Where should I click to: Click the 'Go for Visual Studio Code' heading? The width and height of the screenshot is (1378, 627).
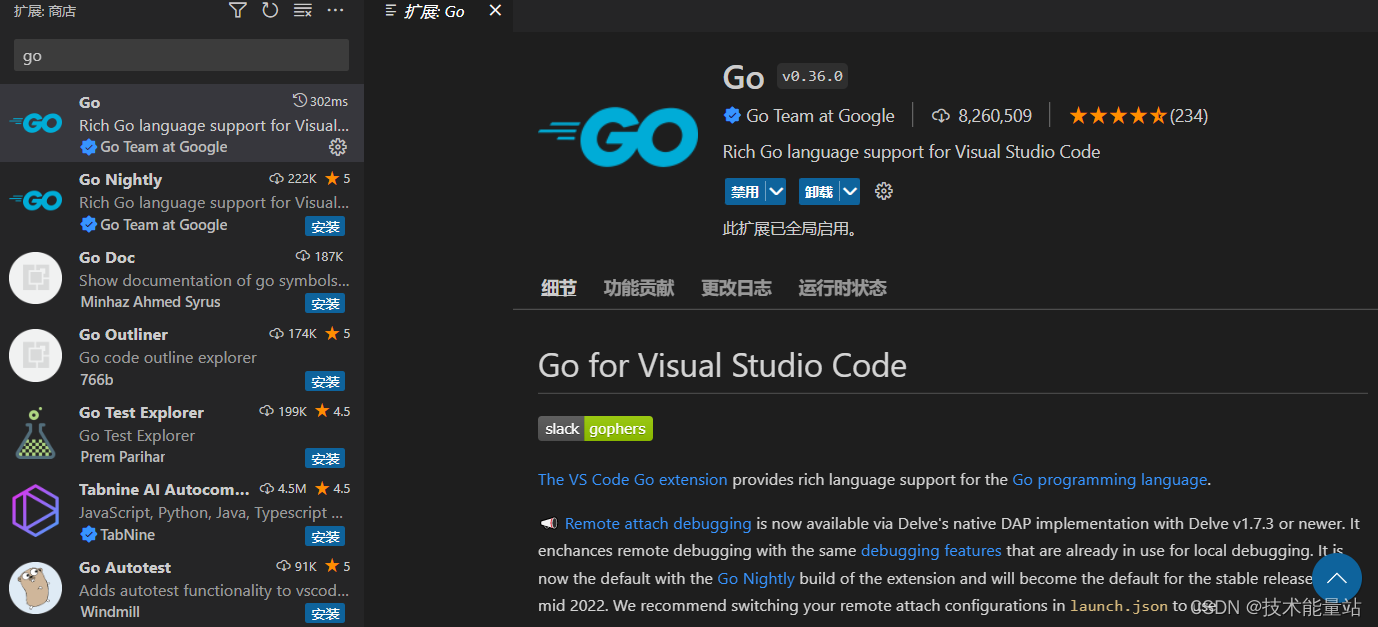(x=722, y=365)
